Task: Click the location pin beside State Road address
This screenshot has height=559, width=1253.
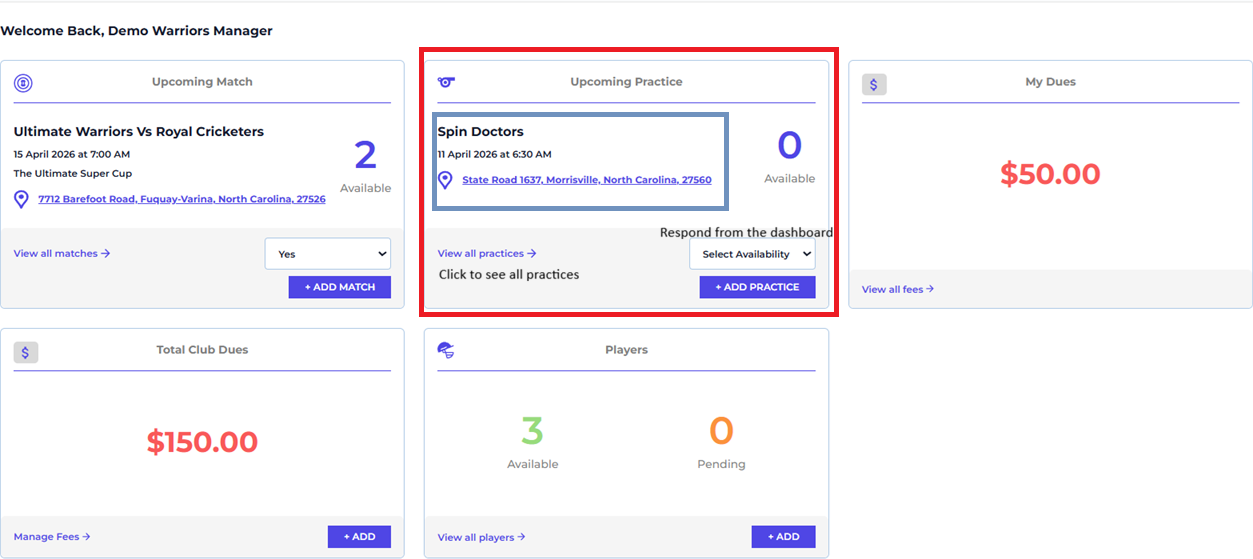Action: pyautogui.click(x=445, y=181)
